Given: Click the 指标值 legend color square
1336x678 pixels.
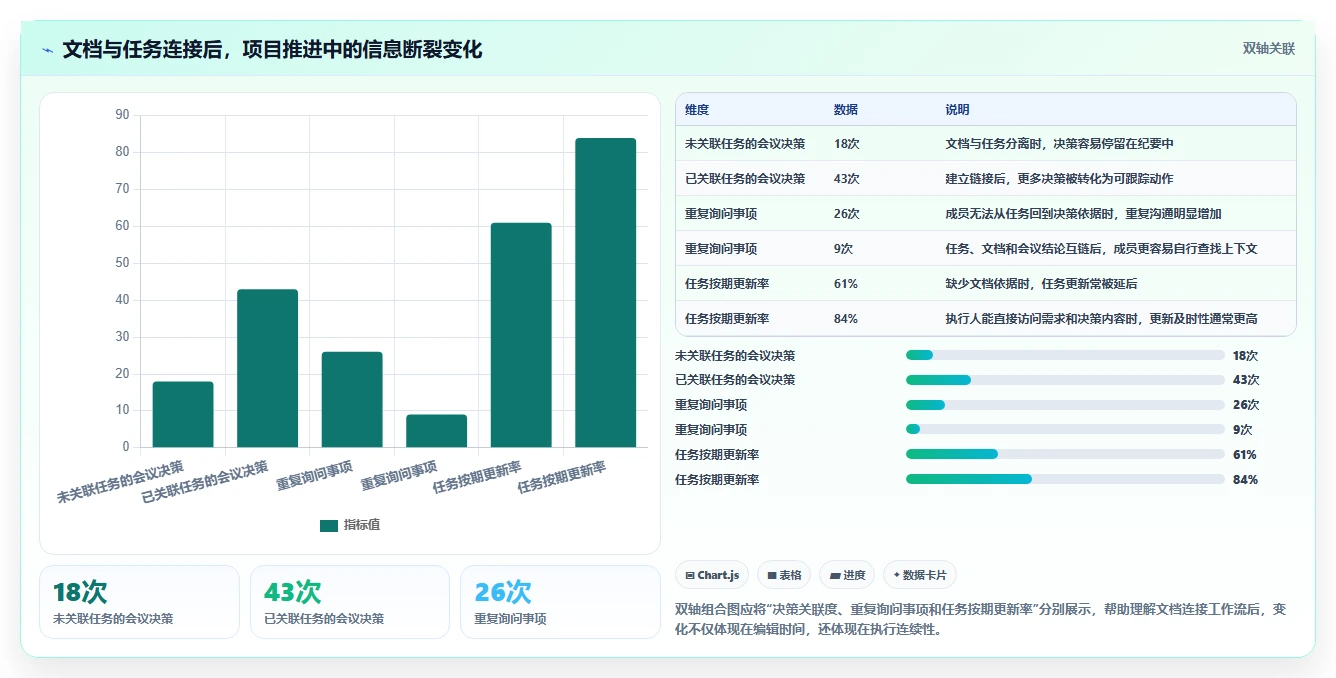Looking at the screenshot, I should pyautogui.click(x=329, y=526).
